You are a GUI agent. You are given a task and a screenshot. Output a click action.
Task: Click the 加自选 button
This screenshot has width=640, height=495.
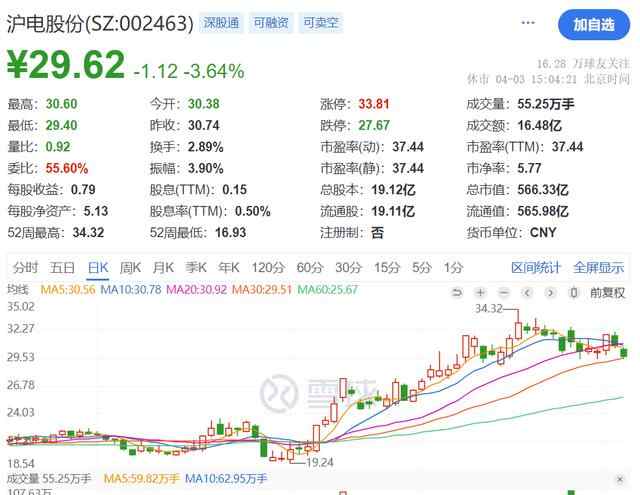click(x=594, y=24)
